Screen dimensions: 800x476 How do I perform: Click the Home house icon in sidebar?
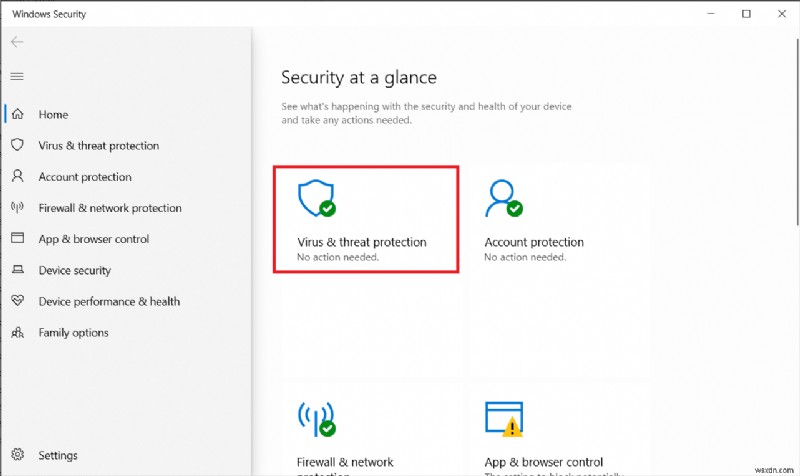(x=17, y=115)
